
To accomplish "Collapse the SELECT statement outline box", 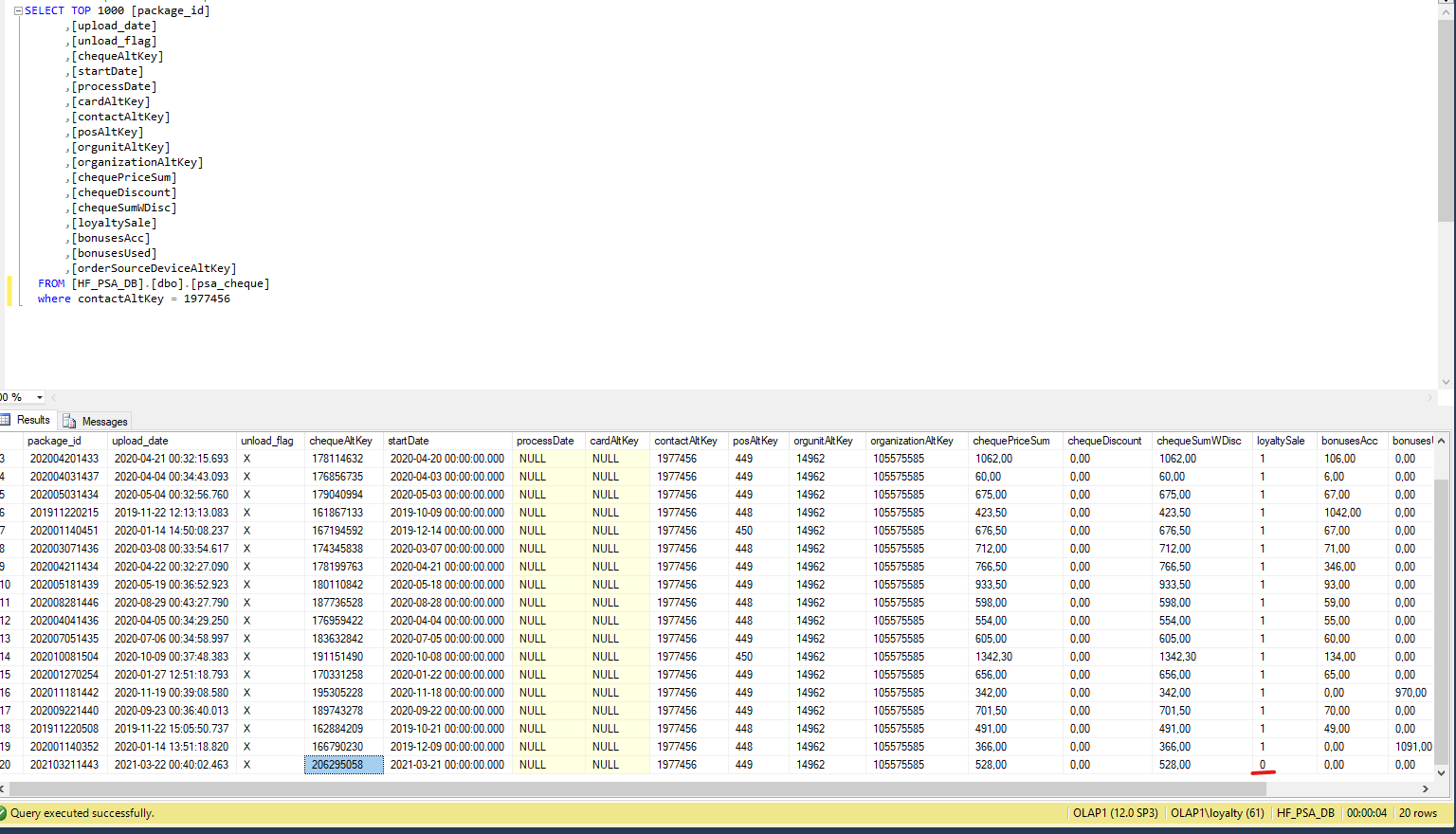I will coord(18,11).
